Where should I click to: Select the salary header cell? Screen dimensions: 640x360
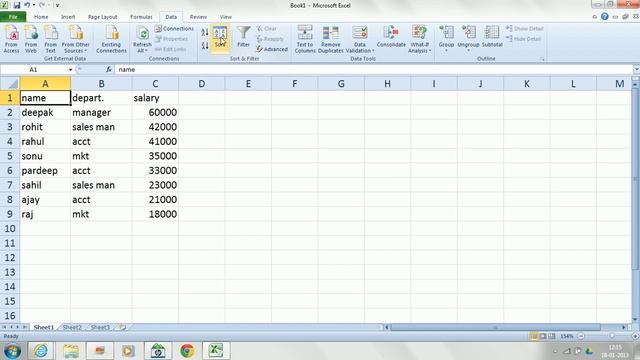[x=155, y=98]
